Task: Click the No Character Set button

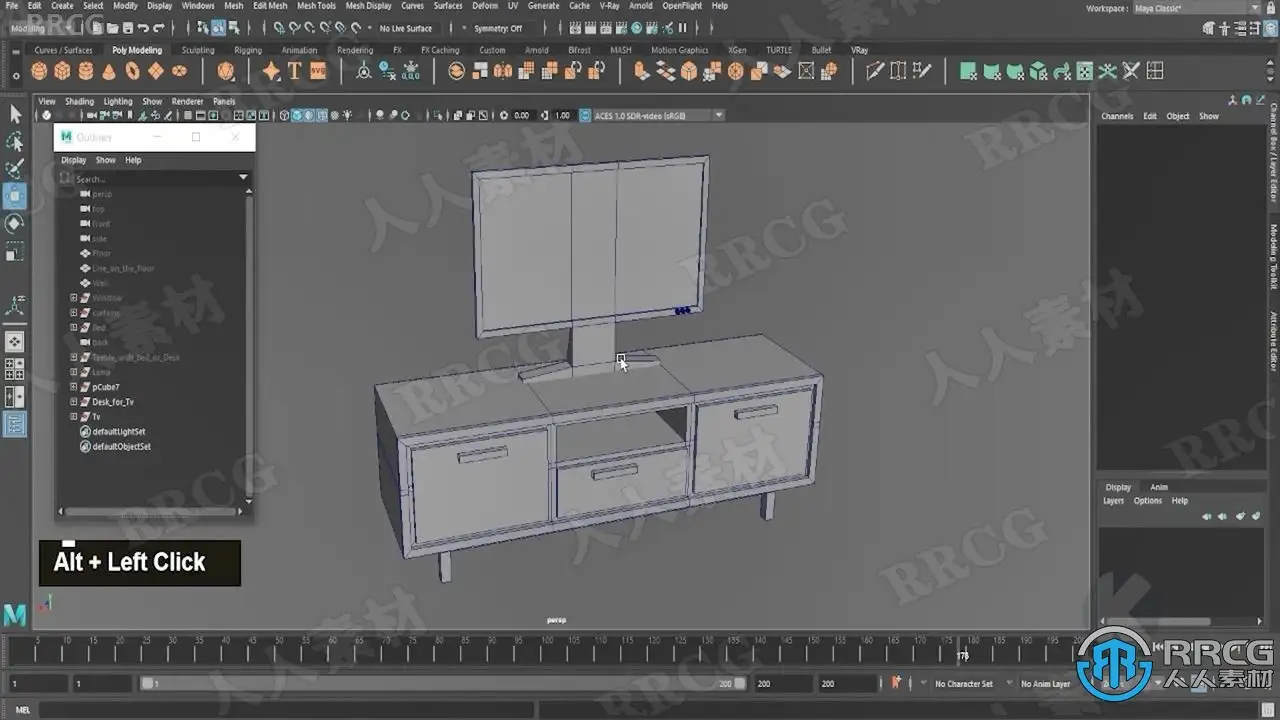Action: tap(964, 684)
